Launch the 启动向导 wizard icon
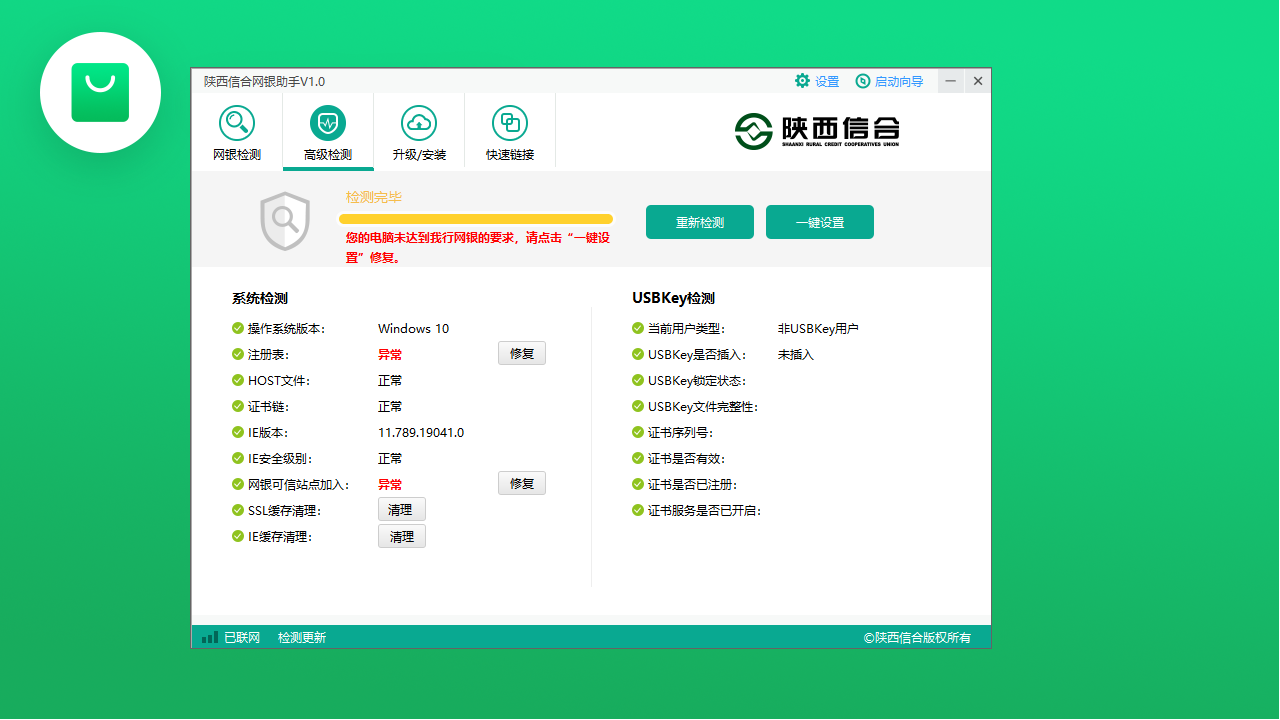This screenshot has width=1280, height=720. (862, 81)
